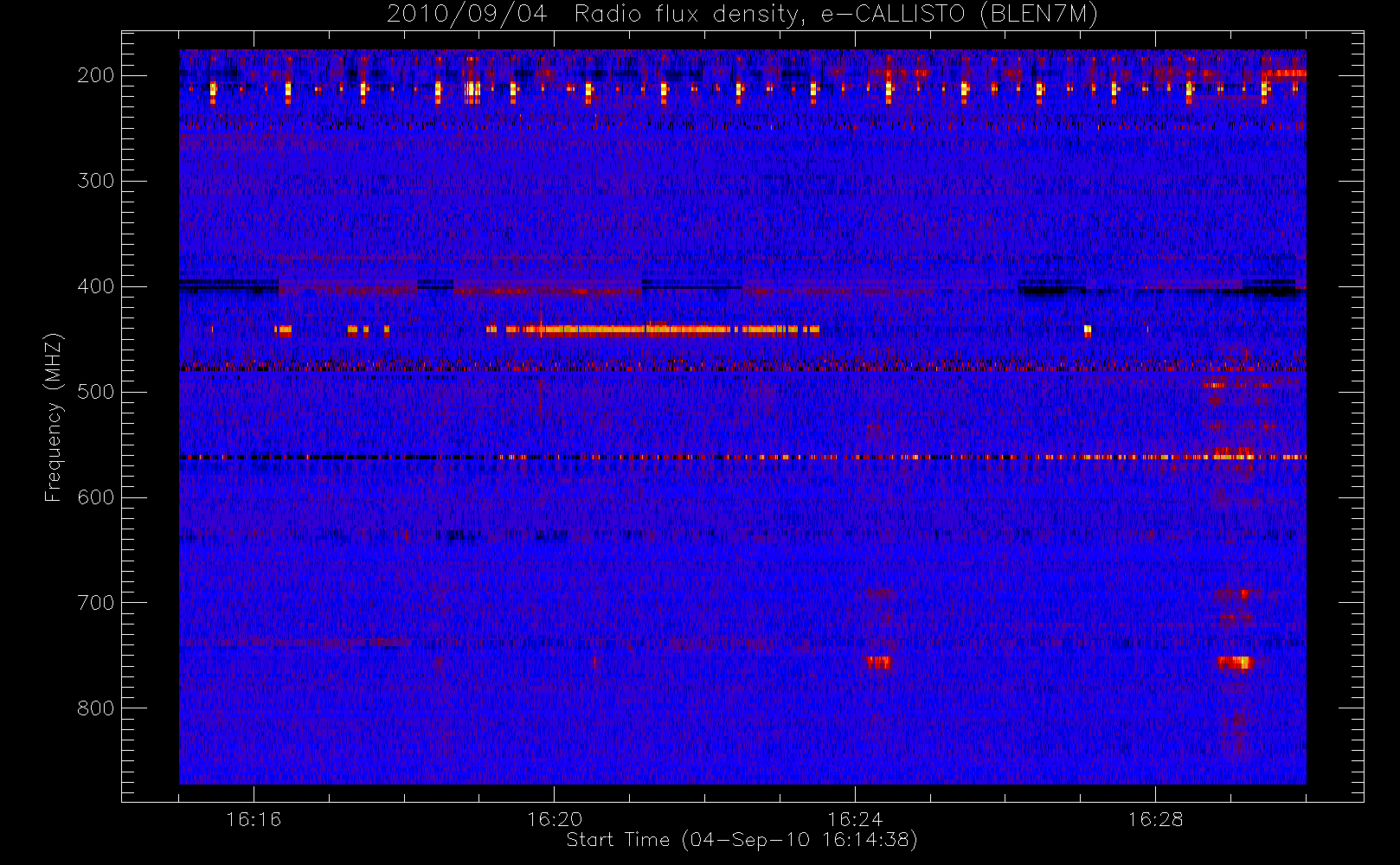Screen dimensions: 1400x865
Task: Click the '600' frequency tick label
Action: [x=95, y=497]
